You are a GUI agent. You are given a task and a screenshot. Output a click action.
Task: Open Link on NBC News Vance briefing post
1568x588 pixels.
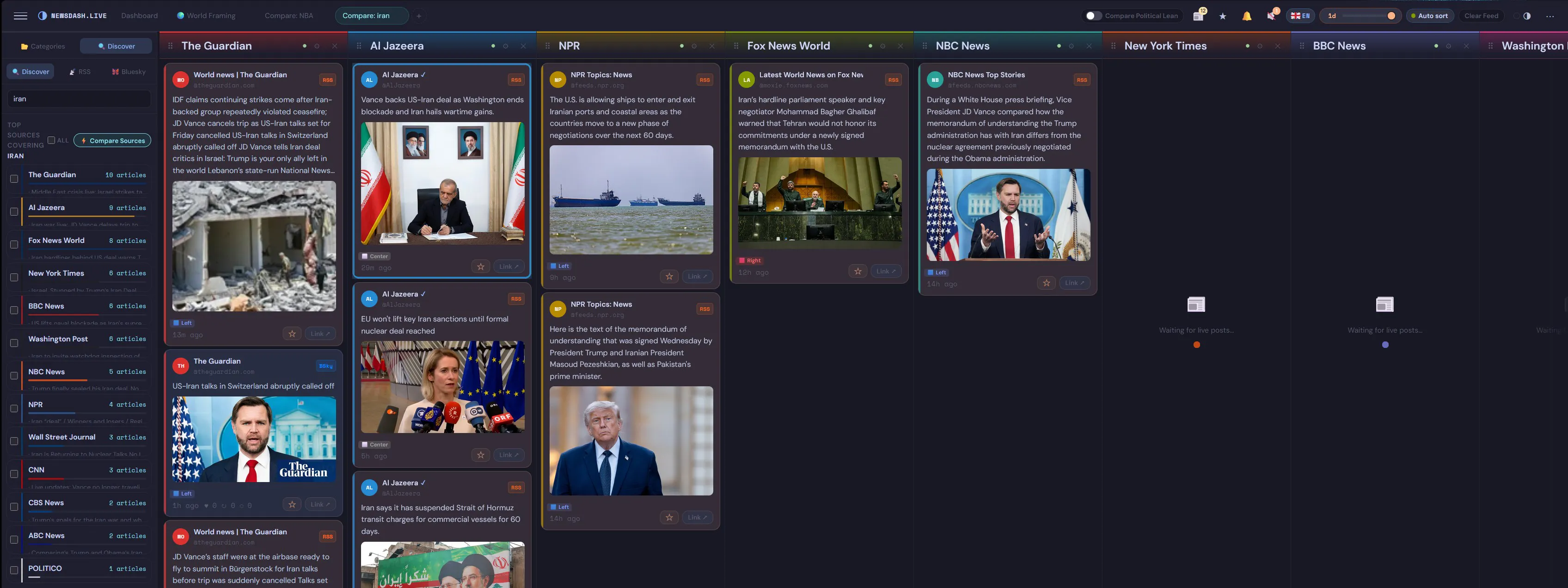click(x=1074, y=283)
